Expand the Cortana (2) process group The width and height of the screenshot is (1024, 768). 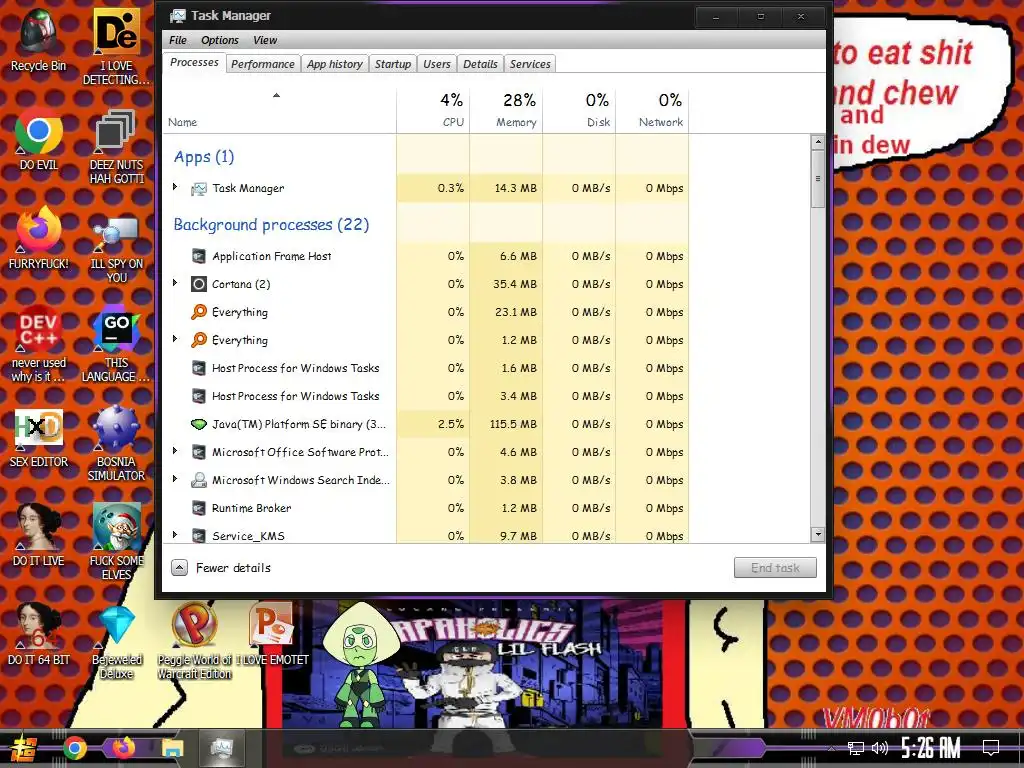click(x=174, y=283)
